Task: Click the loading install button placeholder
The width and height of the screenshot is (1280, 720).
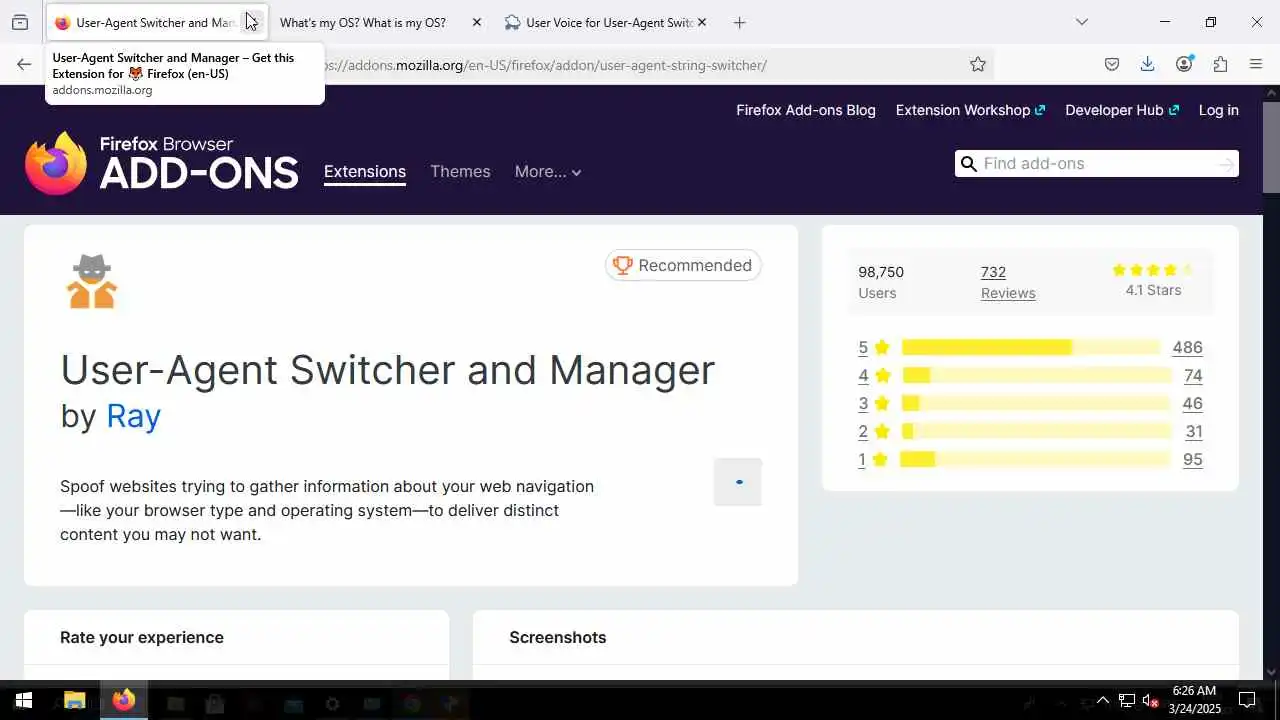Action: pos(738,482)
